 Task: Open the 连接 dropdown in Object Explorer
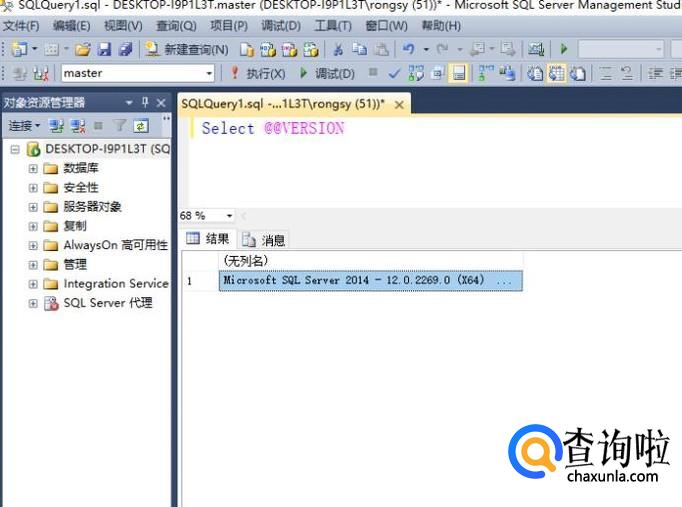pyautogui.click(x=24, y=126)
